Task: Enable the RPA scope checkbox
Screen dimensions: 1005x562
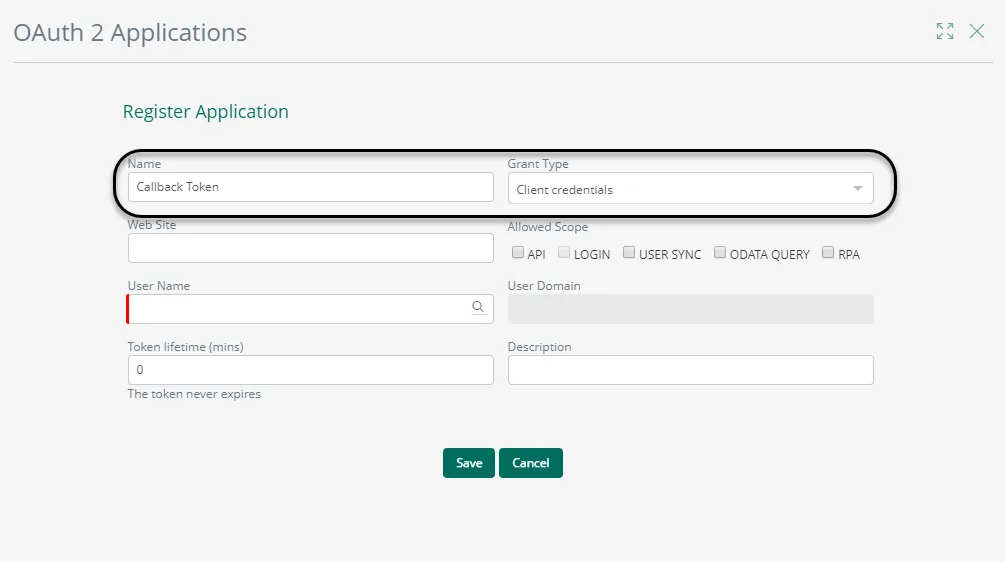Action: click(x=828, y=252)
